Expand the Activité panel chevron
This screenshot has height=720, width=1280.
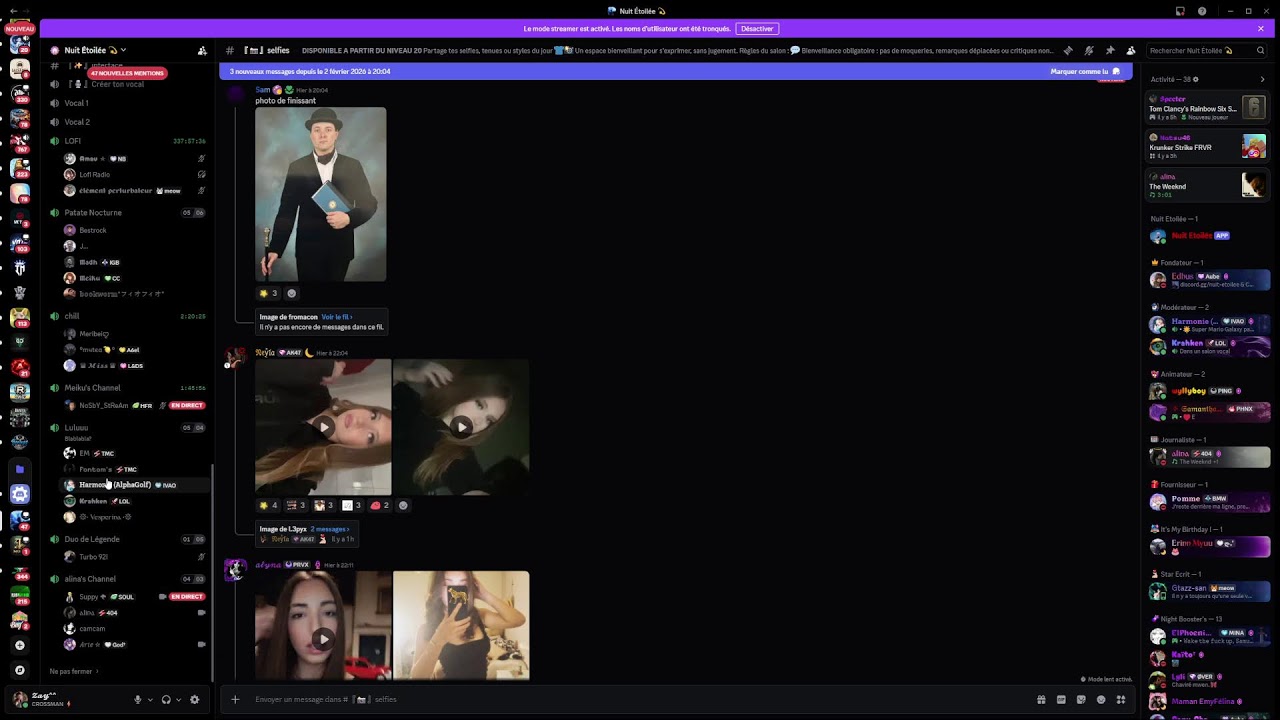click(x=1262, y=79)
